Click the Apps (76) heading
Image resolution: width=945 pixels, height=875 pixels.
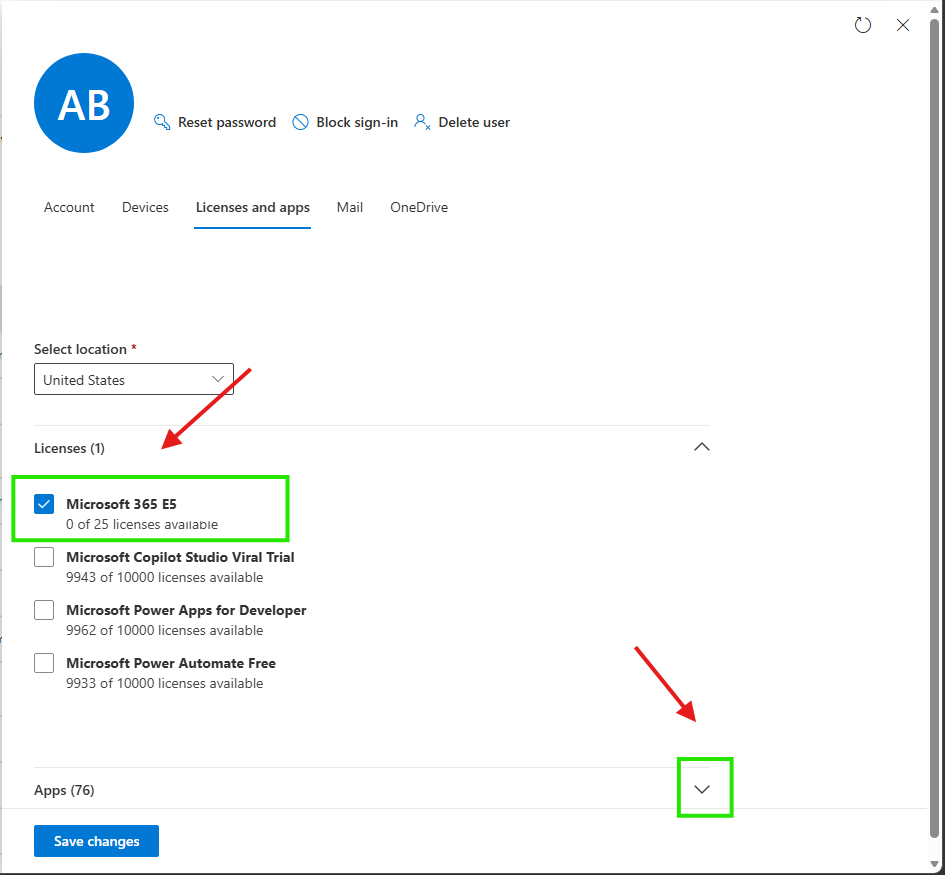tap(64, 790)
